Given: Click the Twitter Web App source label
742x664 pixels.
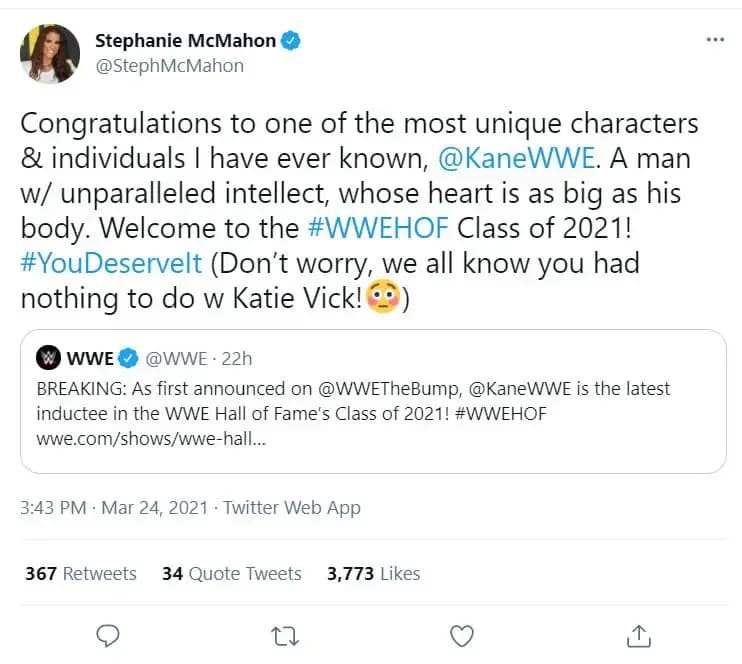Looking at the screenshot, I should point(292,508).
